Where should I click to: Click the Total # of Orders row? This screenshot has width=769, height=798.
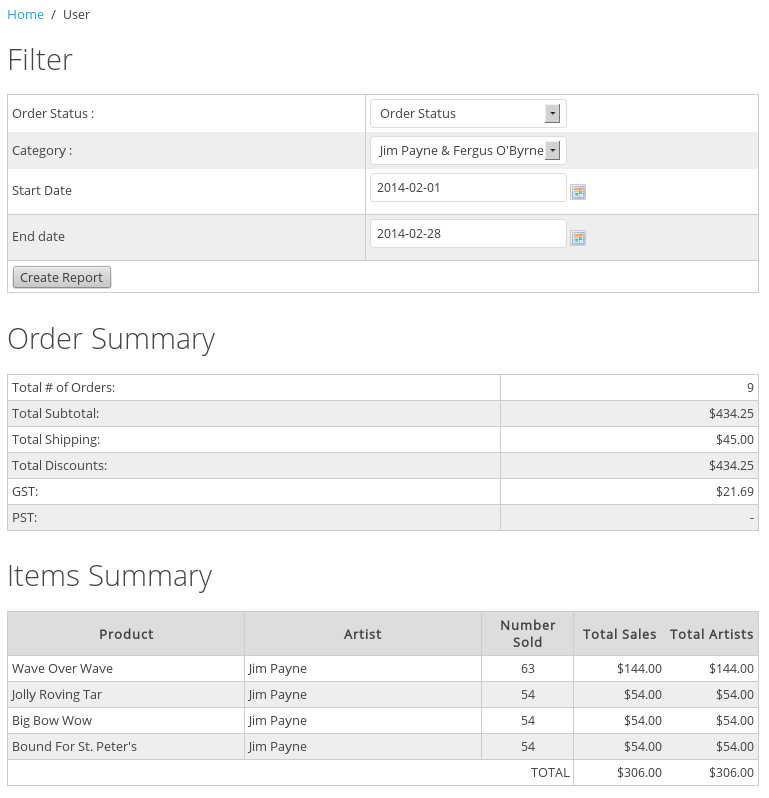(64, 388)
